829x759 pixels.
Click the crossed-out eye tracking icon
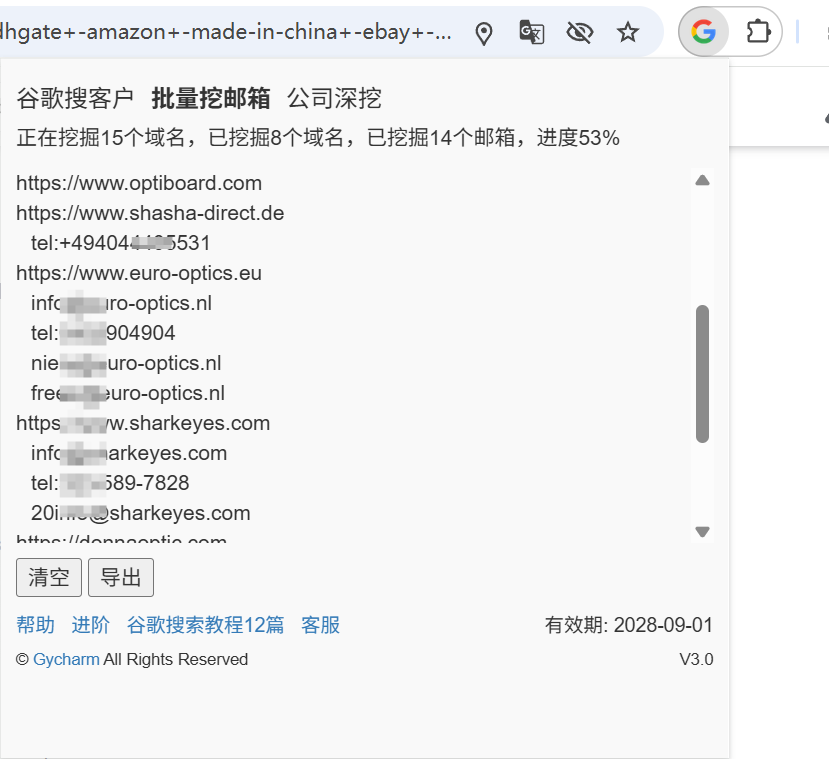click(579, 33)
